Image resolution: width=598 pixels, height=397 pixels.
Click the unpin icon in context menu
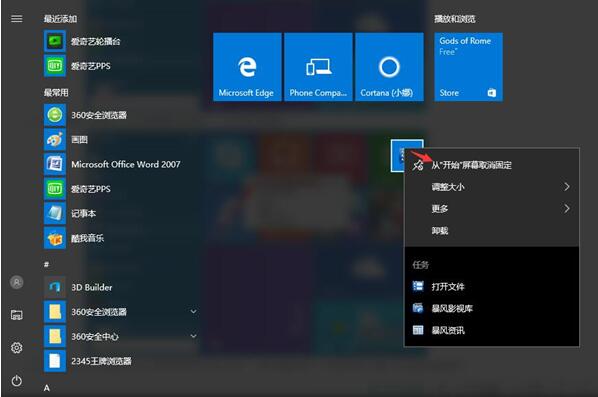(x=418, y=165)
